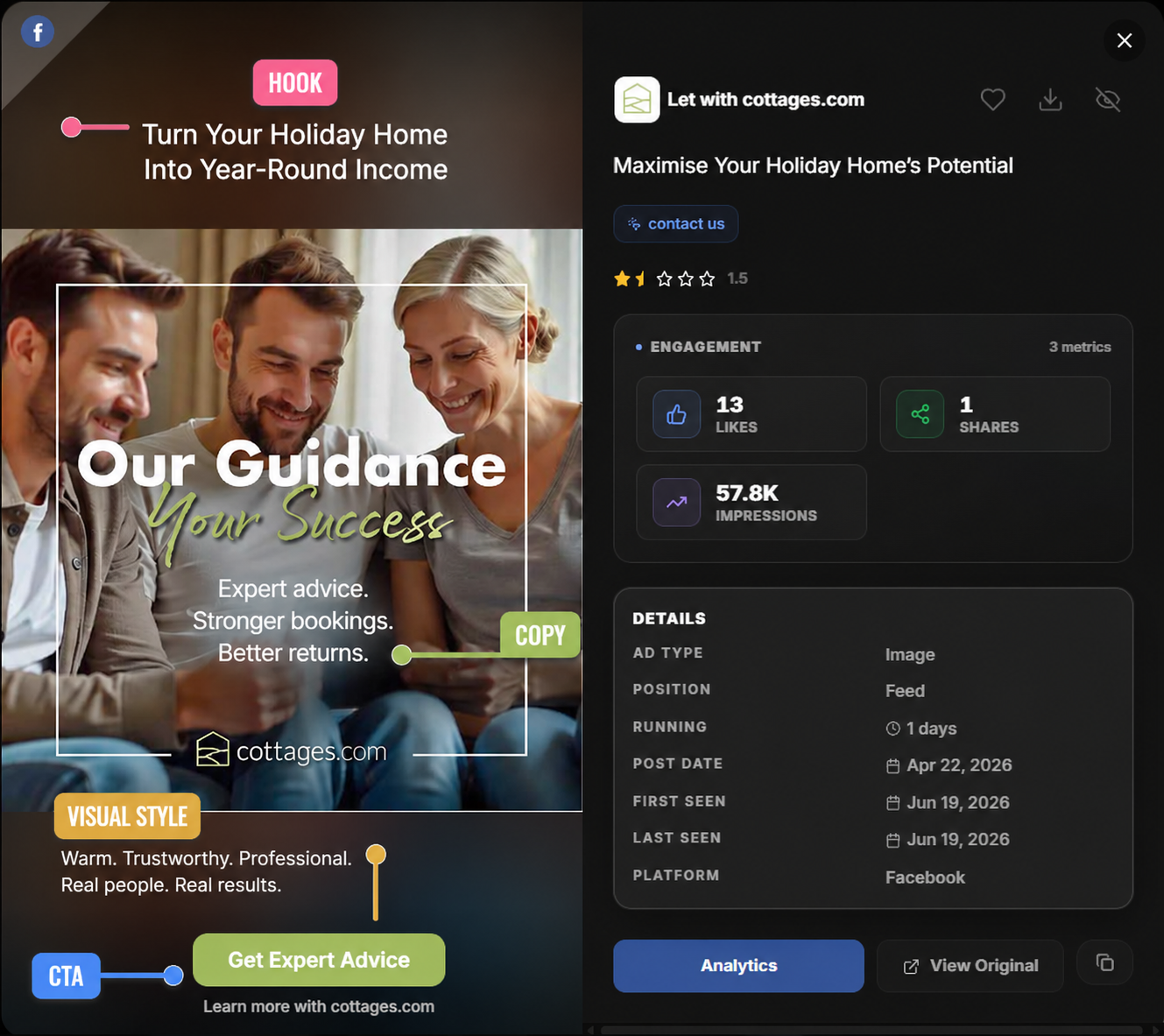
Task: Select the 13 Likes metric card
Action: click(x=751, y=414)
